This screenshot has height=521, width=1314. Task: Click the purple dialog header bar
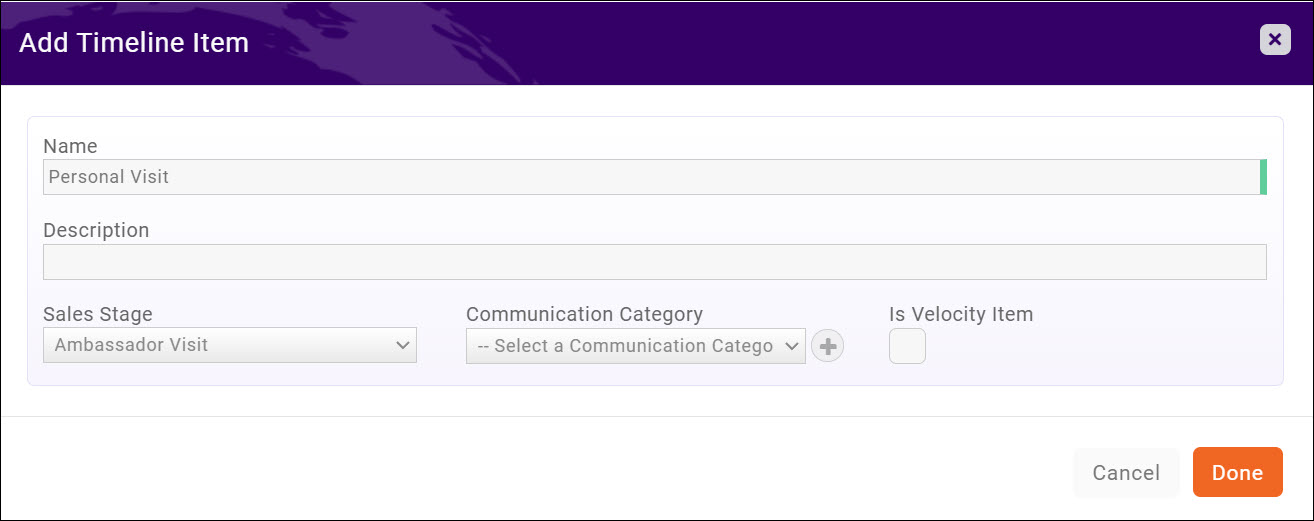tap(700, 43)
